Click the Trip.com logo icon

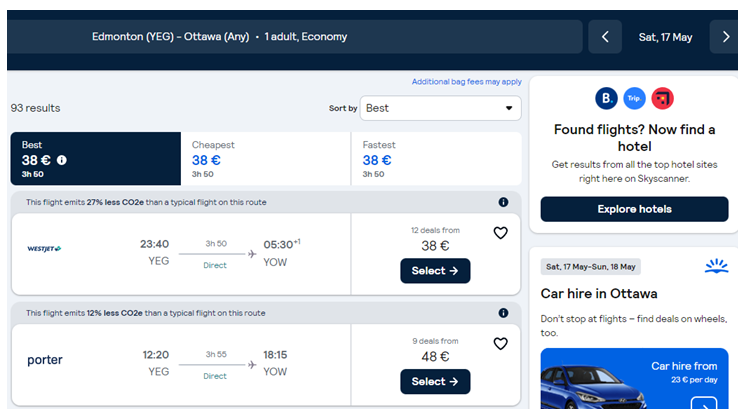tap(634, 98)
